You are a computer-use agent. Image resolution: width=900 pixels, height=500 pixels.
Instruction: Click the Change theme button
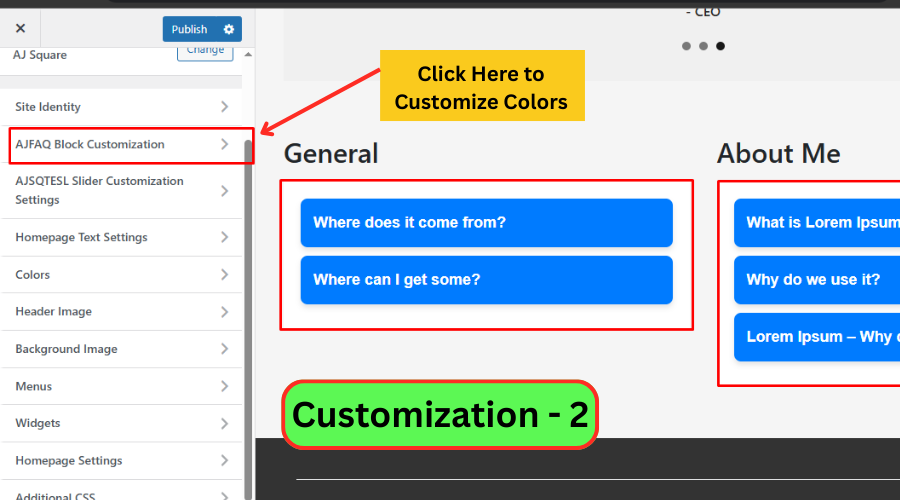pyautogui.click(x=205, y=52)
